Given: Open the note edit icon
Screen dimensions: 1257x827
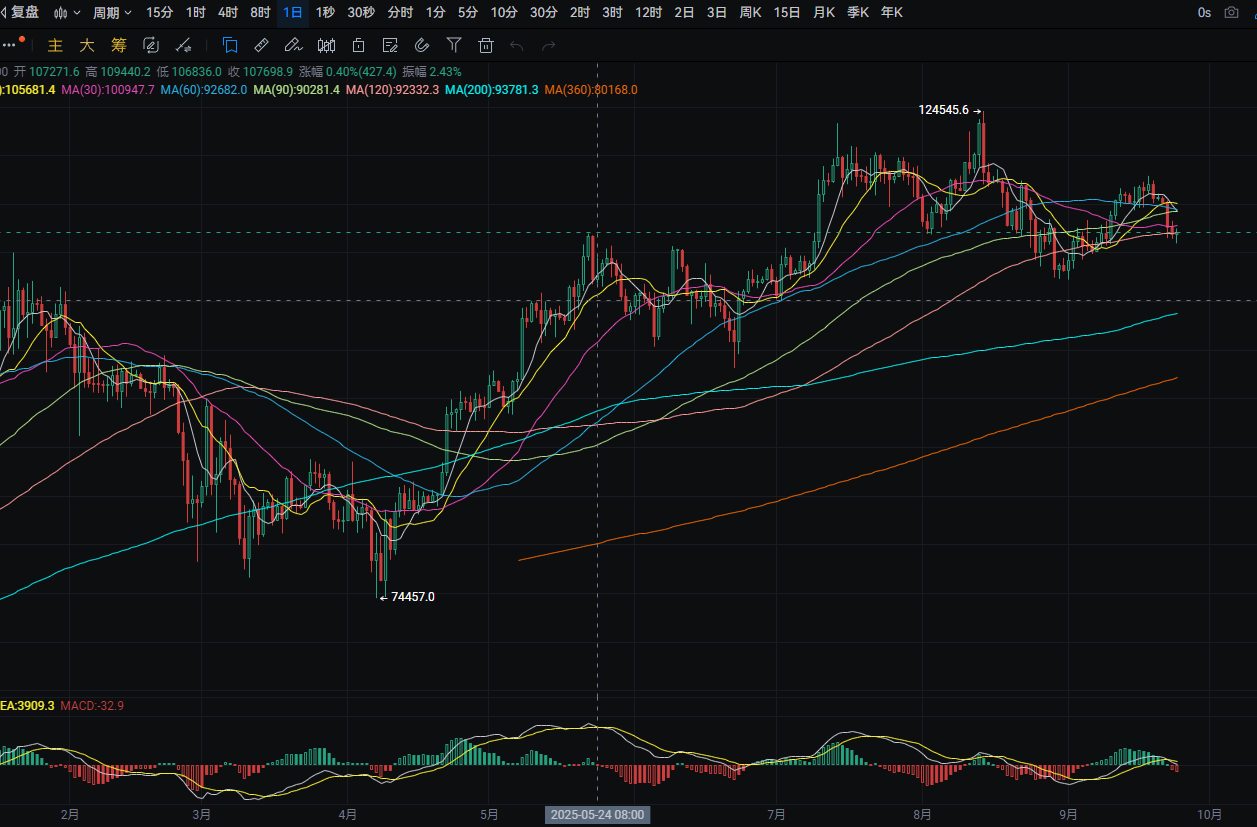Looking at the screenshot, I should (x=390, y=45).
